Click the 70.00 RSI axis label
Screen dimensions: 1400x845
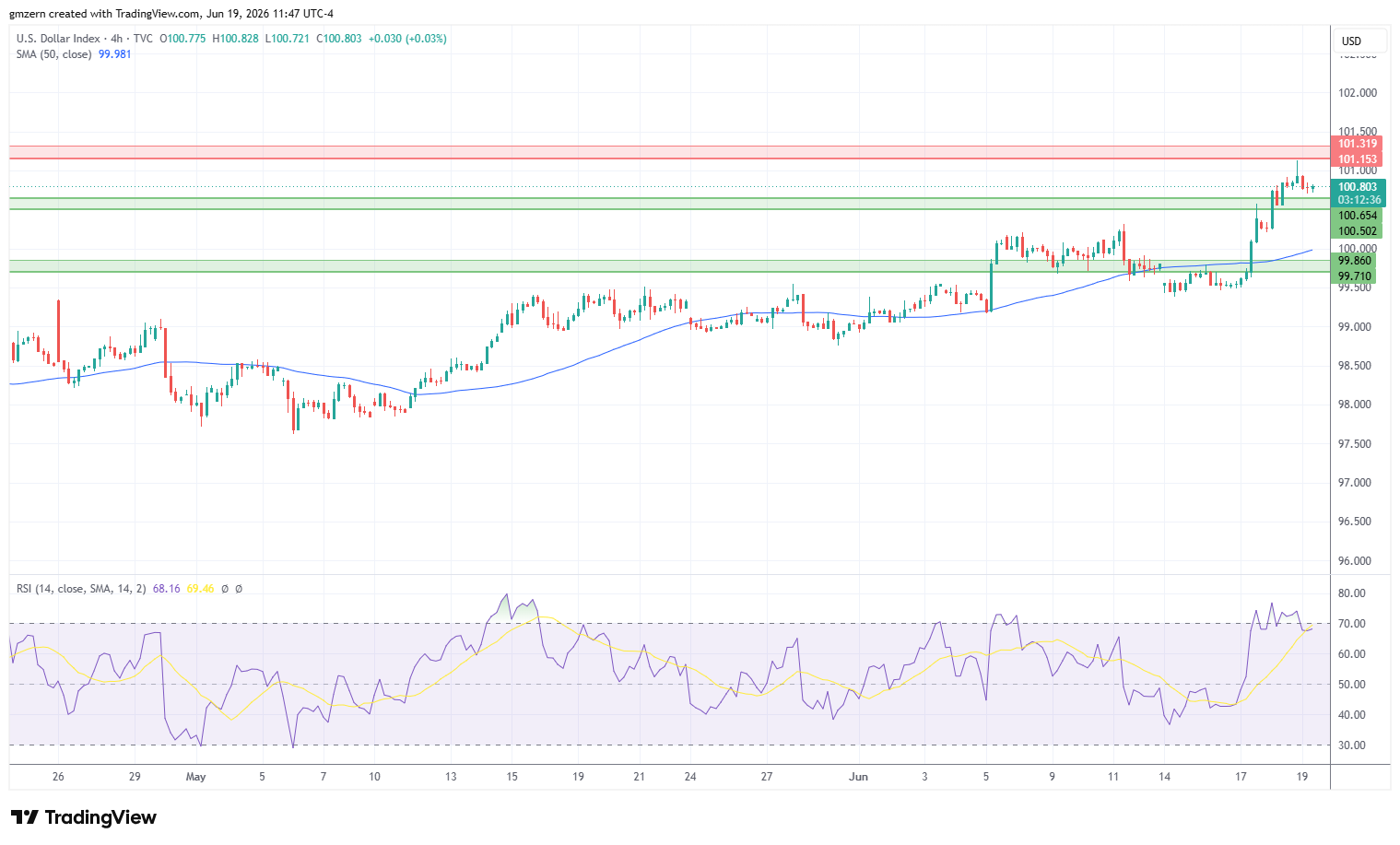click(x=1352, y=624)
